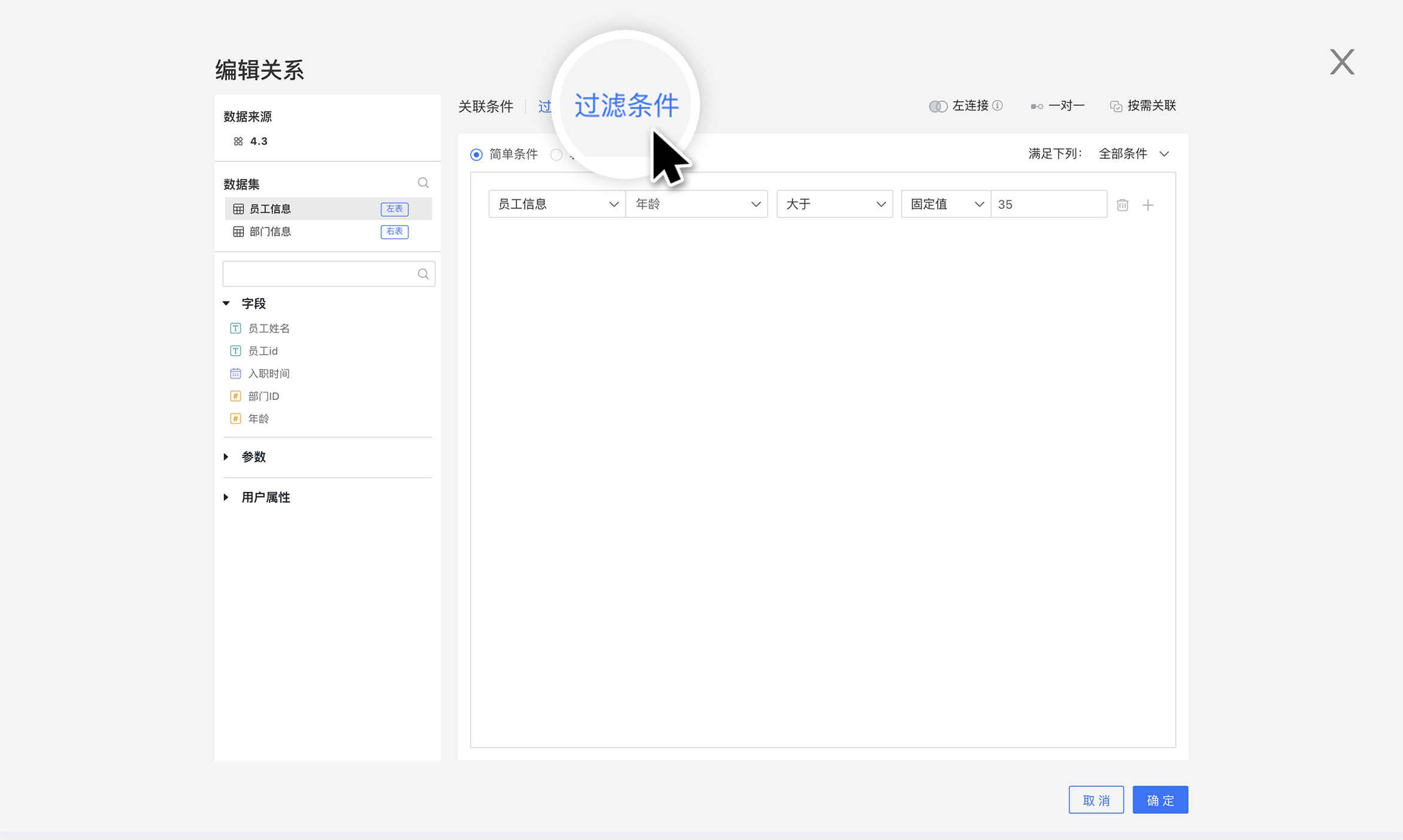Toggle the 左连接 switch
The width and height of the screenshot is (1403, 840).
pos(938,107)
